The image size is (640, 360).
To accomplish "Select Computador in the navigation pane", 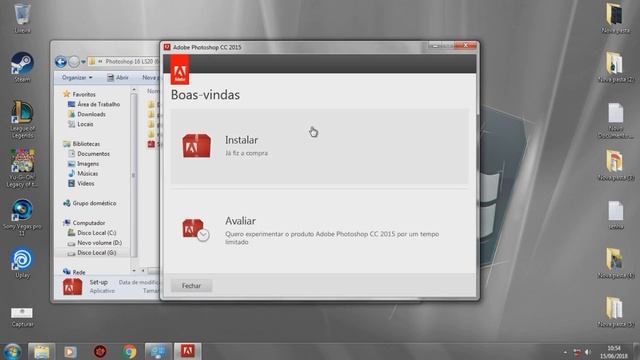I will pyautogui.click(x=84, y=223).
